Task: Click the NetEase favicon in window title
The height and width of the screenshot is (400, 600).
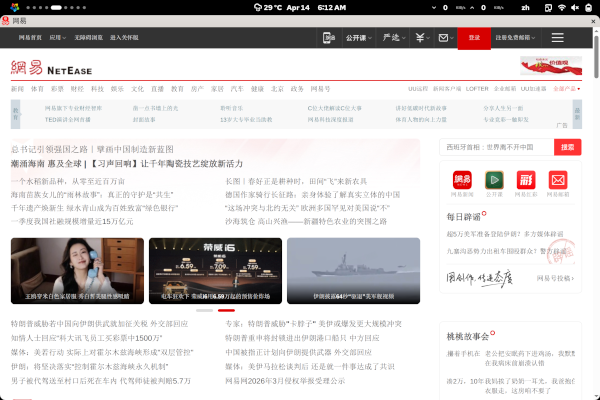Action: 5,21
